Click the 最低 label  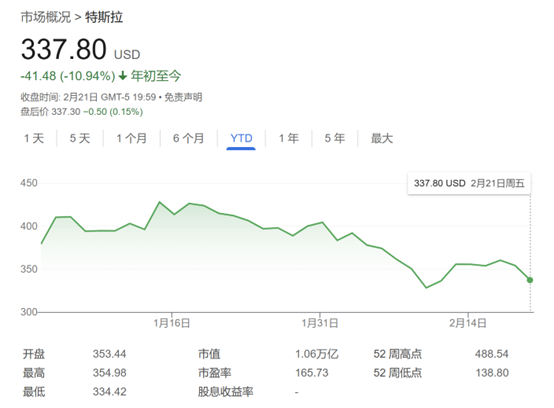[x=34, y=392]
